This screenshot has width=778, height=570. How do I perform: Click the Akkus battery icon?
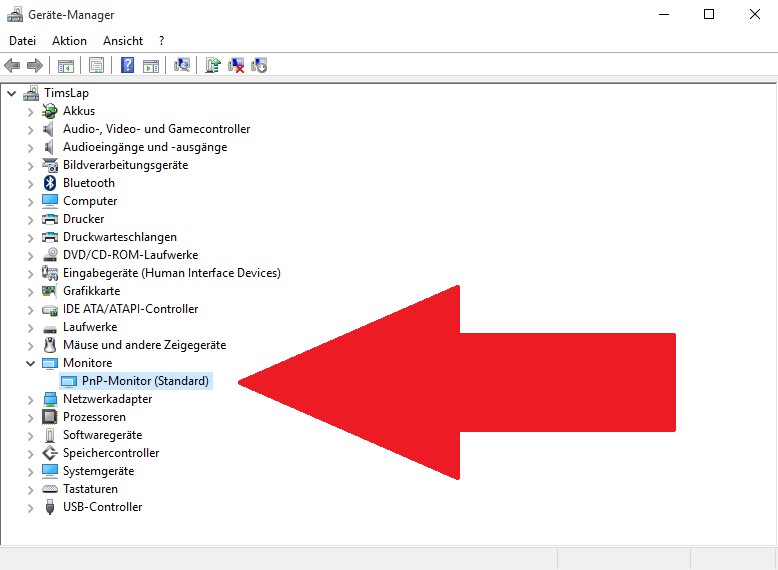click(x=50, y=111)
